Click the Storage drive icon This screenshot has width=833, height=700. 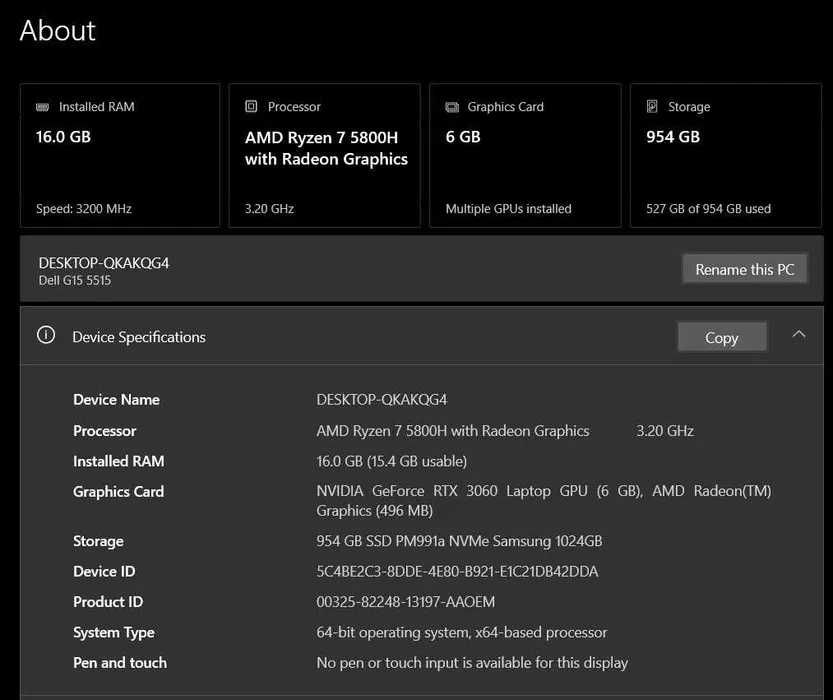[652, 106]
